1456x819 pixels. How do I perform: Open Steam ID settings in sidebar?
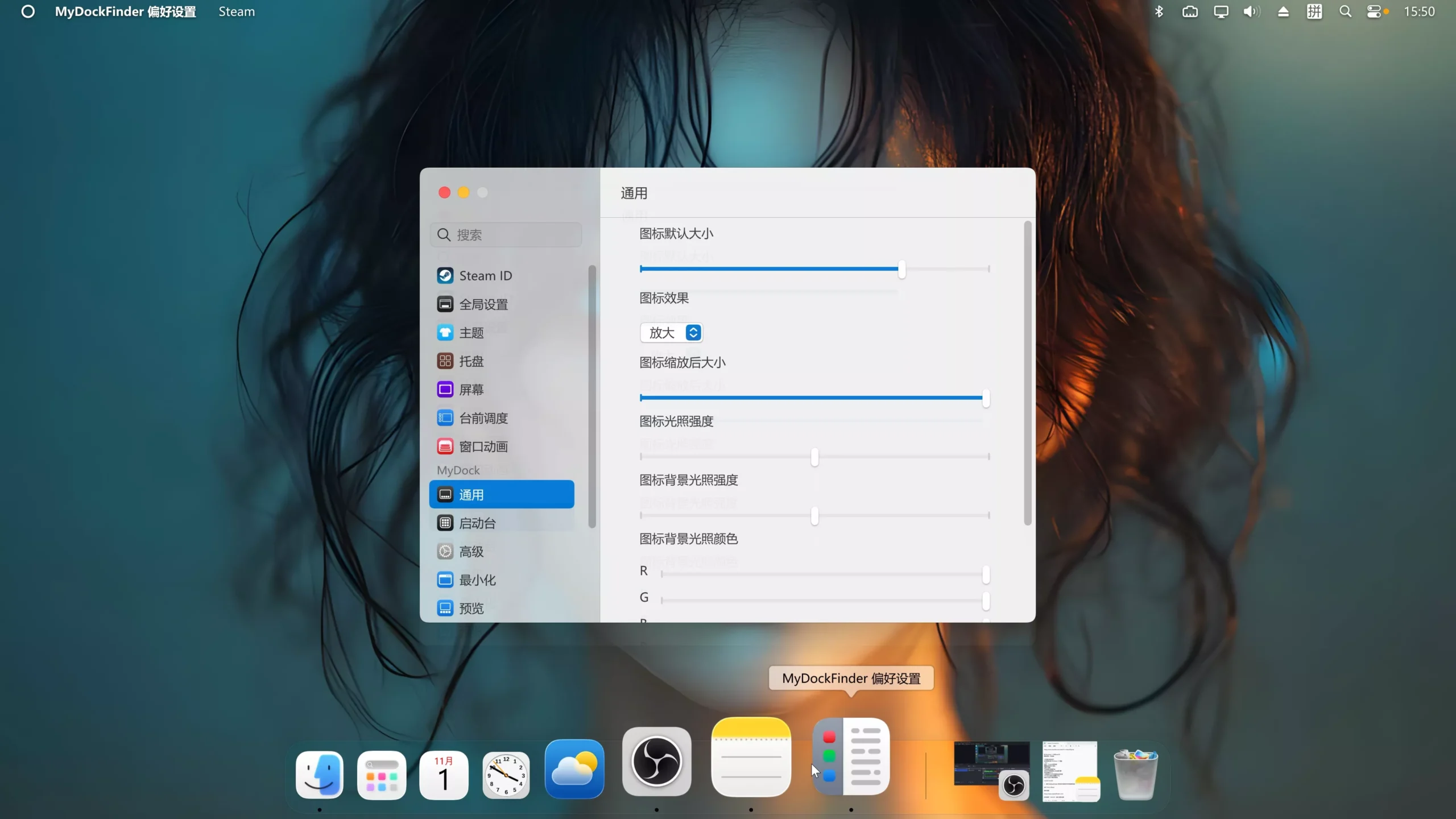coord(485,275)
